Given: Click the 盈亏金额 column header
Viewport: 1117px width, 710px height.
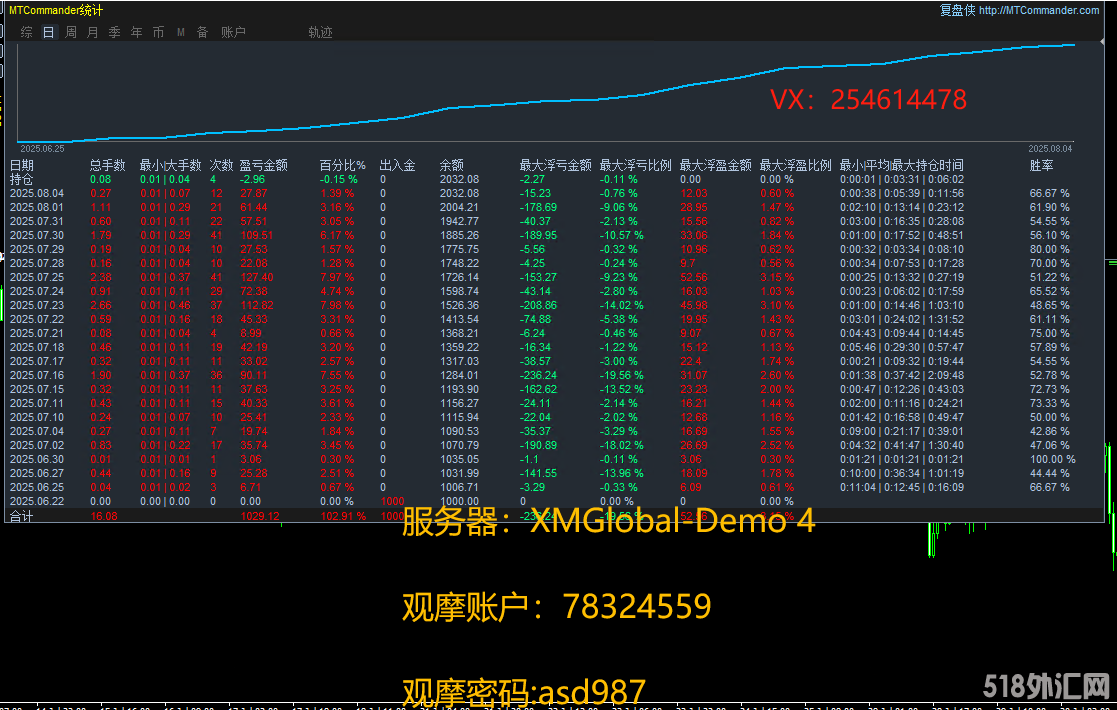Looking at the screenshot, I should [x=263, y=165].
